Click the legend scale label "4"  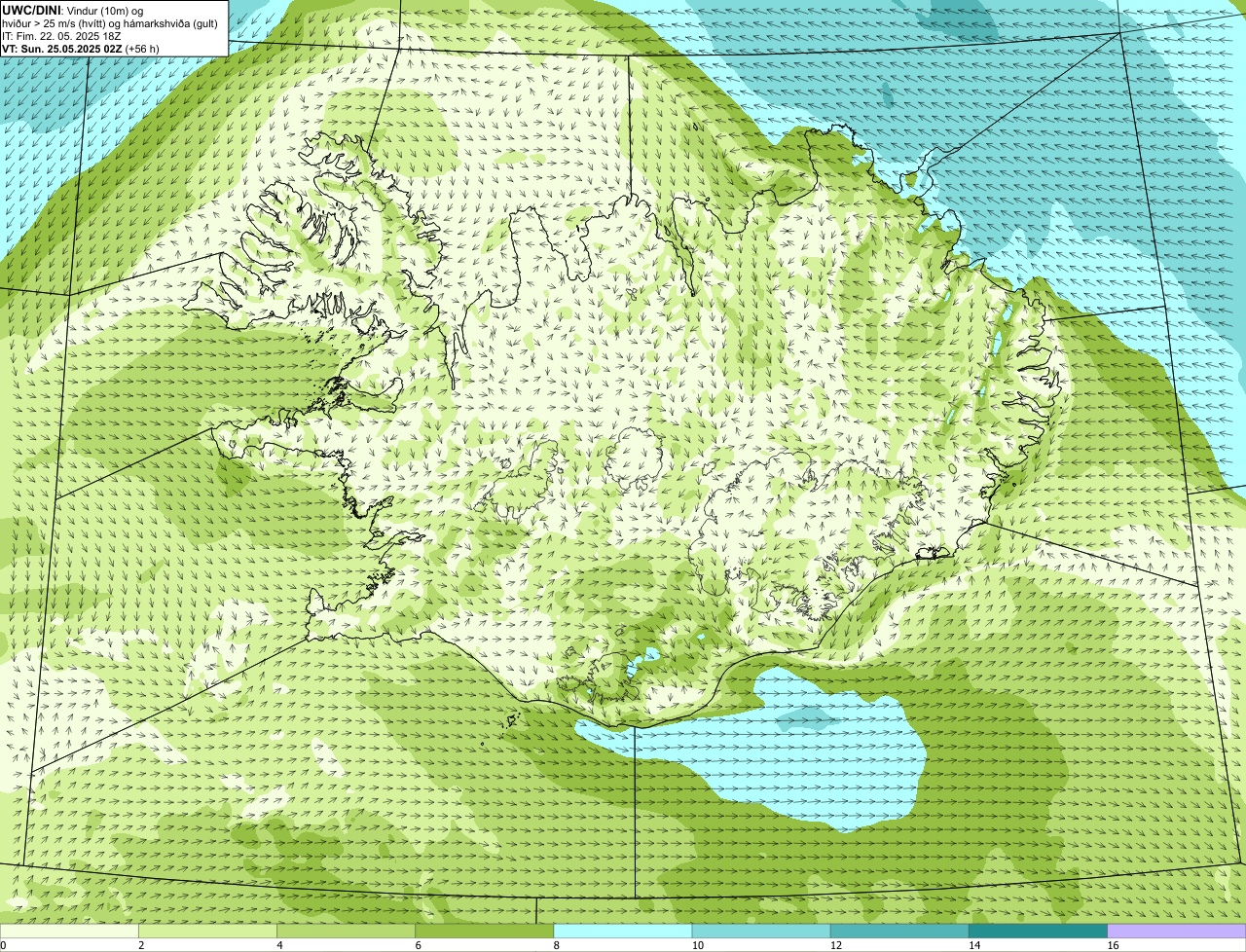point(279,945)
